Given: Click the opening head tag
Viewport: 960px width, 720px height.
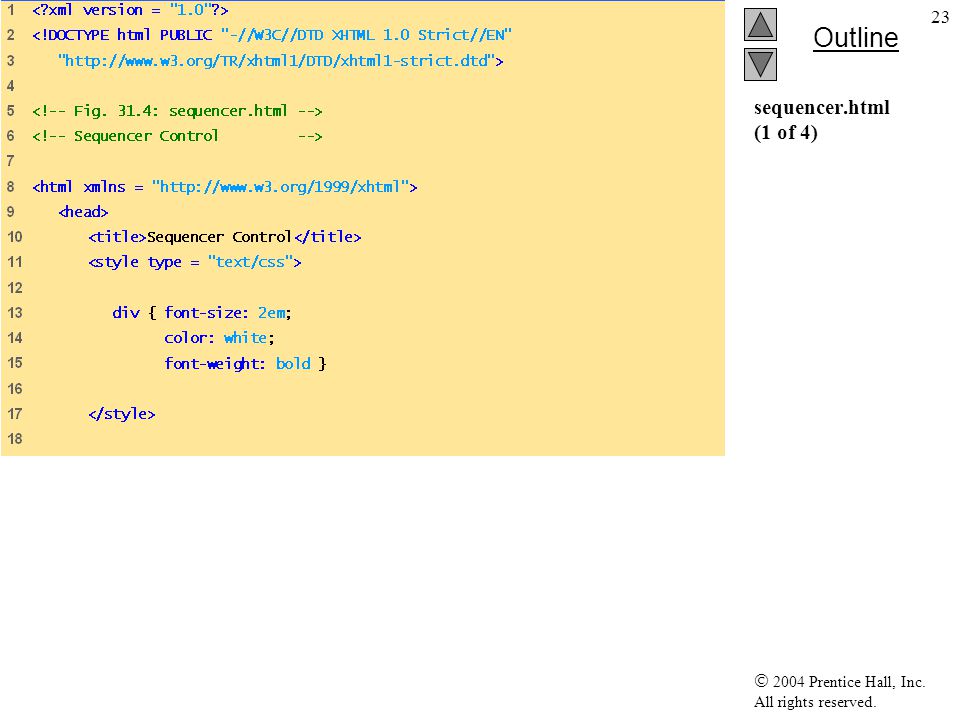Looking at the screenshot, I should point(83,212).
